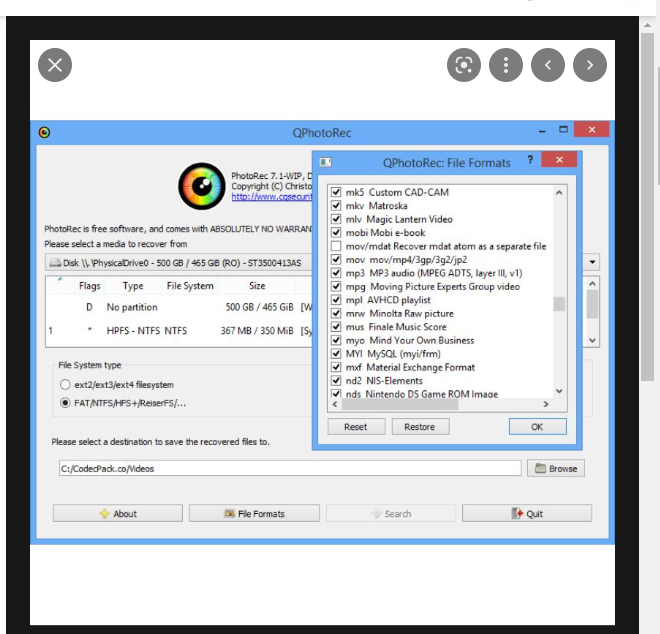Open the three-dot more options menu

[x=506, y=65]
